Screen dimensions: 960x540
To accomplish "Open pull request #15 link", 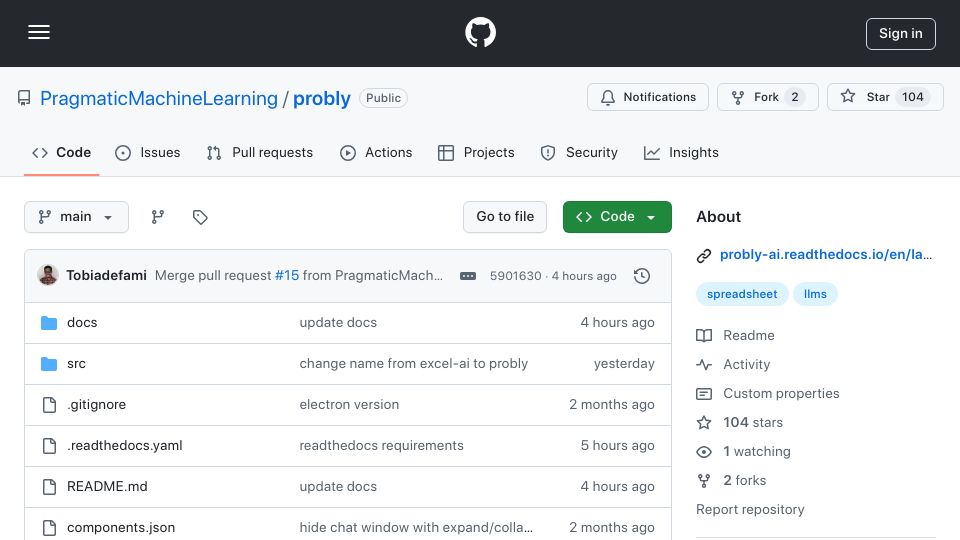I will click(287, 276).
